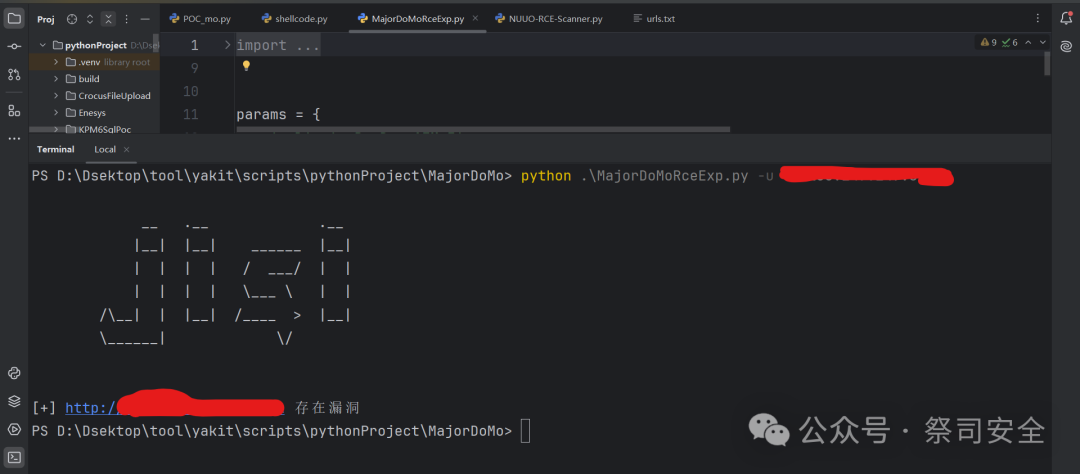Click the yellow lightbulb quick-fix icon
This screenshot has height=474, width=1080.
point(246,66)
